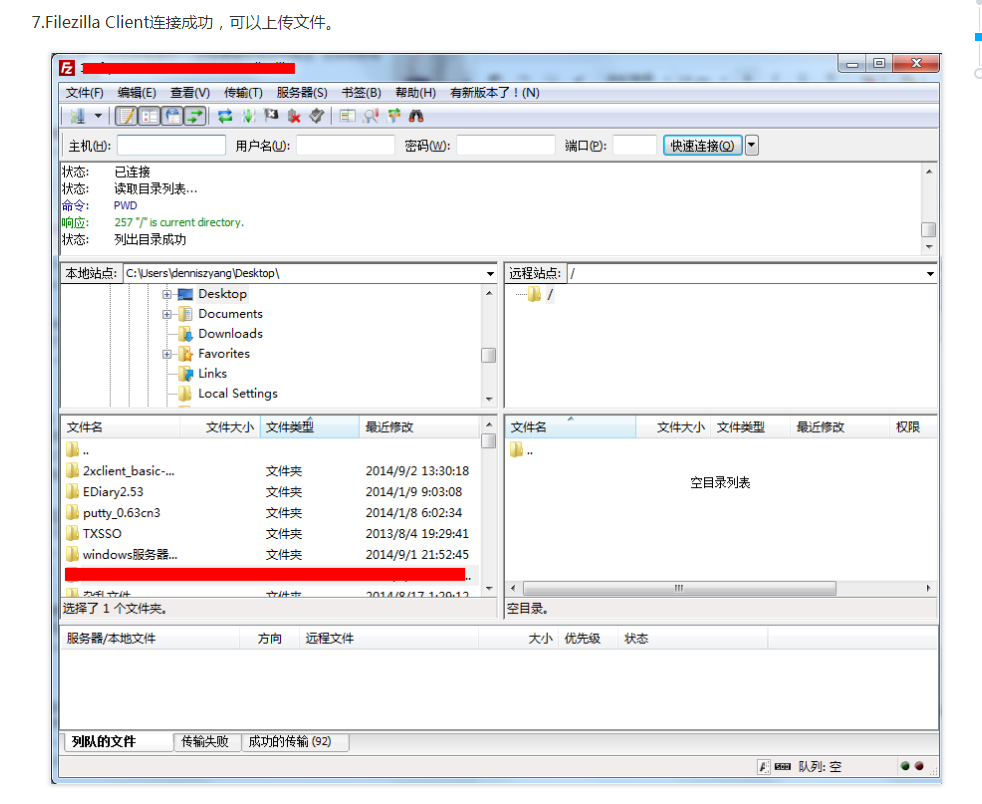Toggle synchronized browsing icon
This screenshot has height=804, width=982.
[x=394, y=116]
